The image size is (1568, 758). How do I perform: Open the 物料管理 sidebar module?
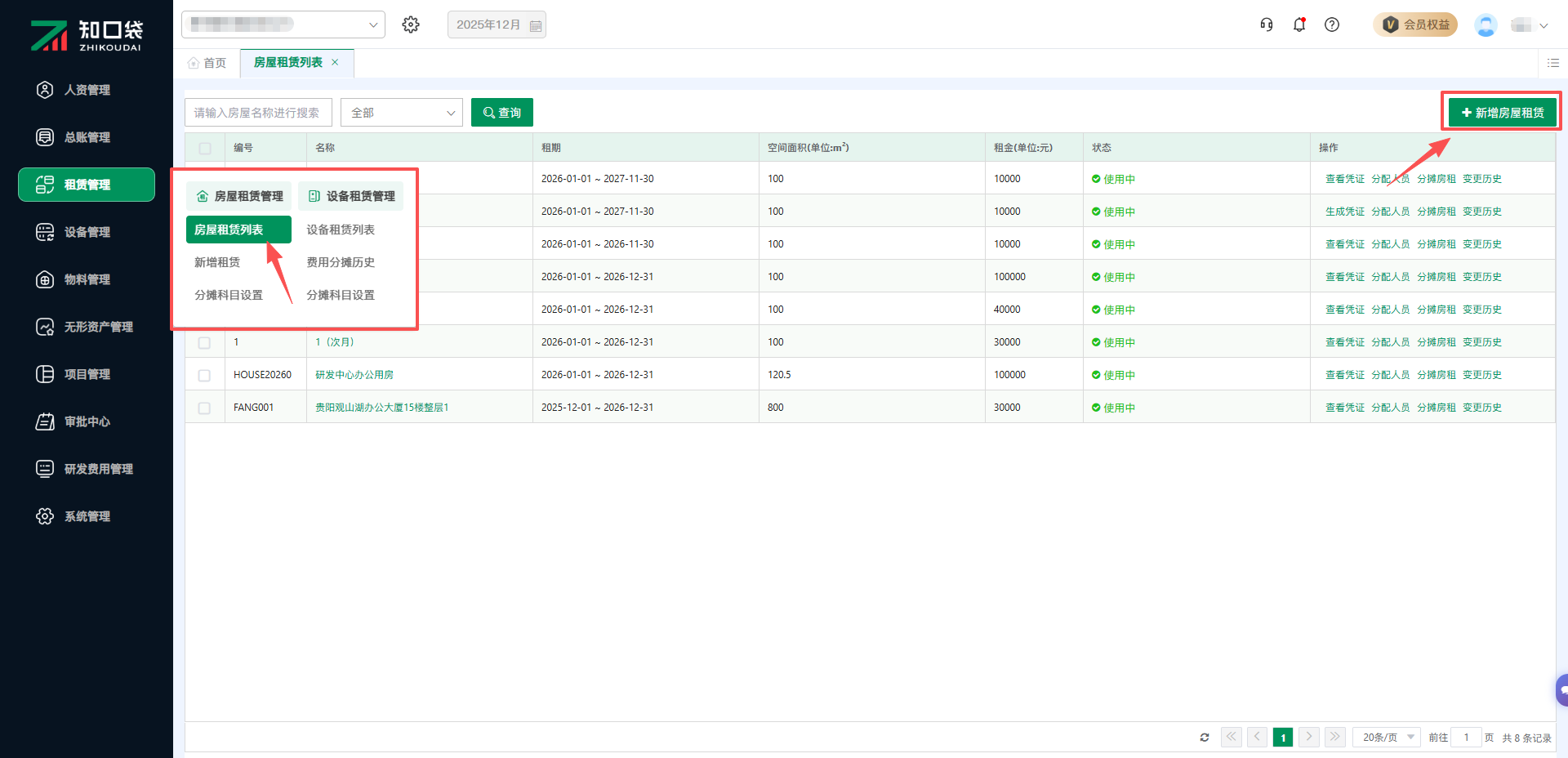tap(87, 279)
